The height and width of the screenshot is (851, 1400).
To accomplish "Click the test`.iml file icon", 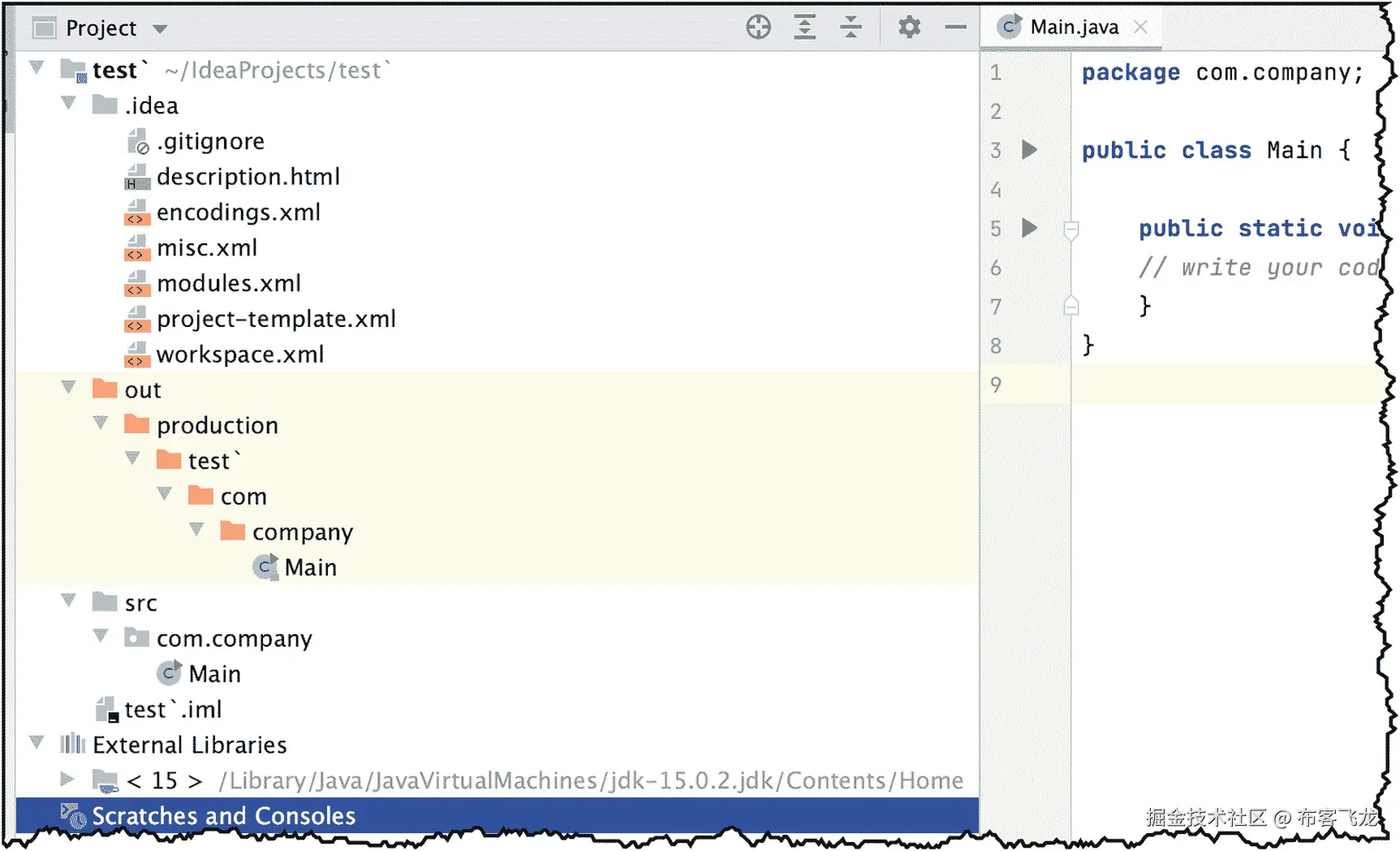I will coord(107,710).
